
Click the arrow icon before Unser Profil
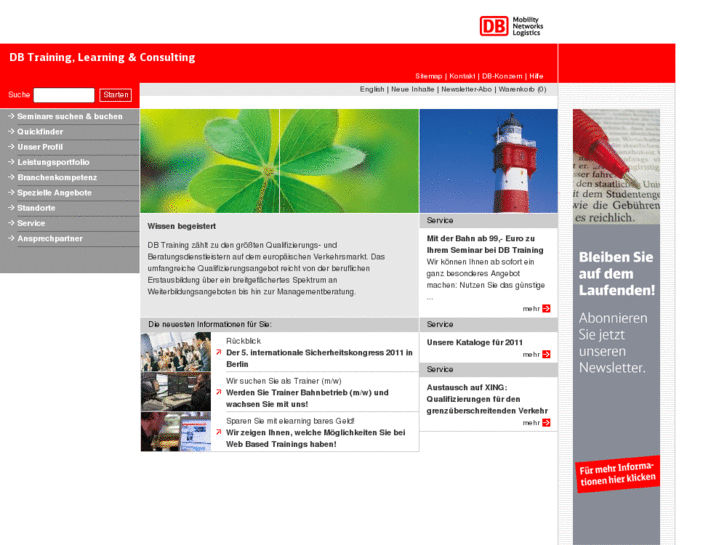point(11,147)
